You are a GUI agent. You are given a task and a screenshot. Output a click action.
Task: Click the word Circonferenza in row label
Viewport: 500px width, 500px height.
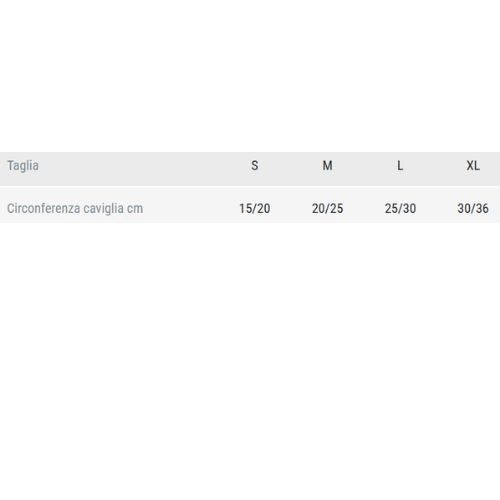coord(44,209)
